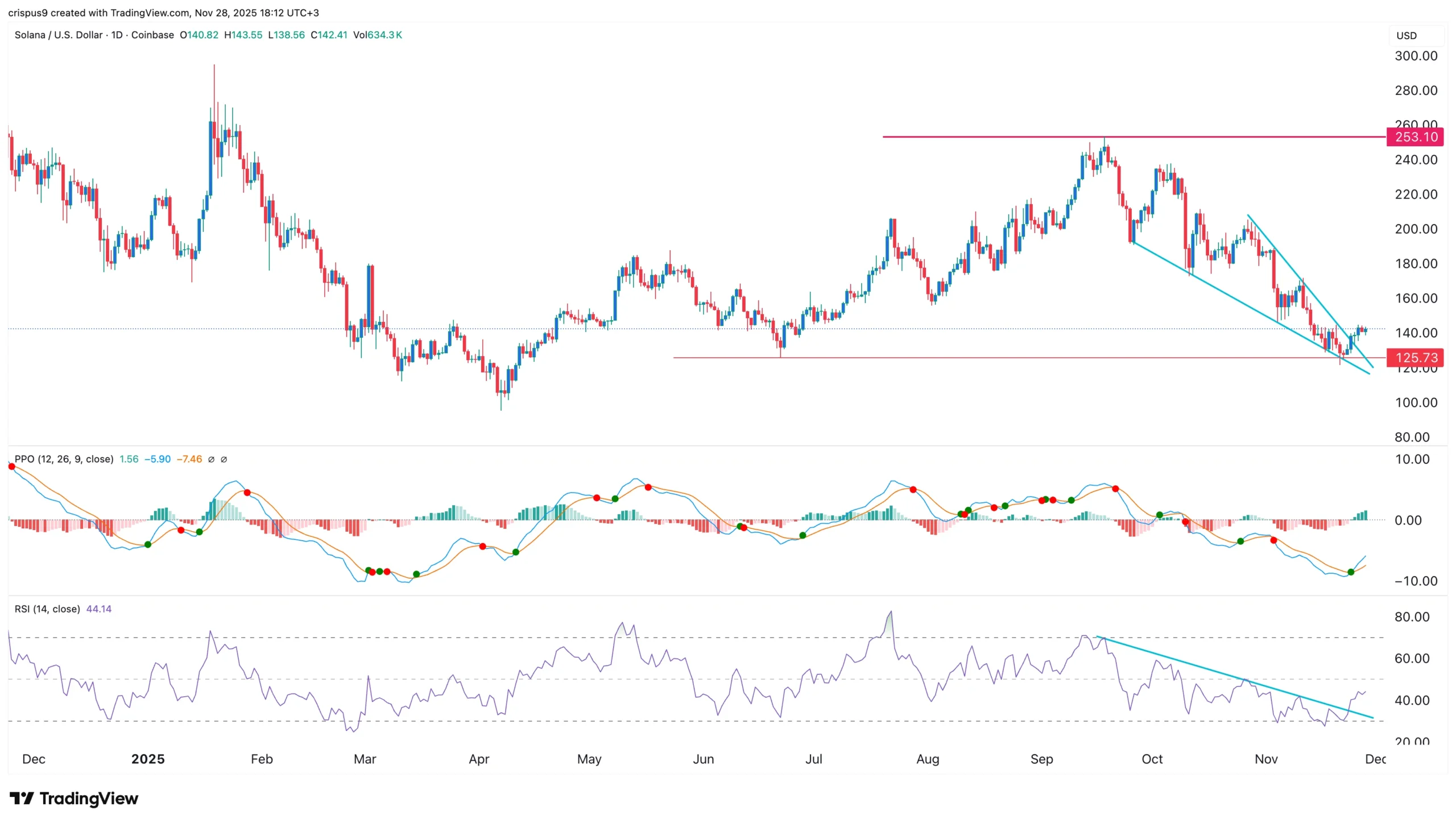Open the PPO (12, 26, 9, close) legend
1456x823 pixels.
tap(64, 460)
